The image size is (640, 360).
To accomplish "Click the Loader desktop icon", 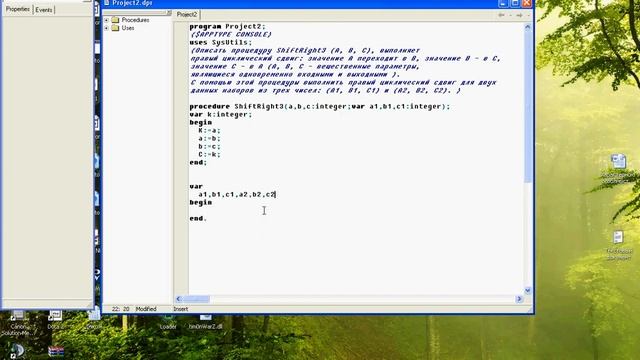I will point(168,322).
